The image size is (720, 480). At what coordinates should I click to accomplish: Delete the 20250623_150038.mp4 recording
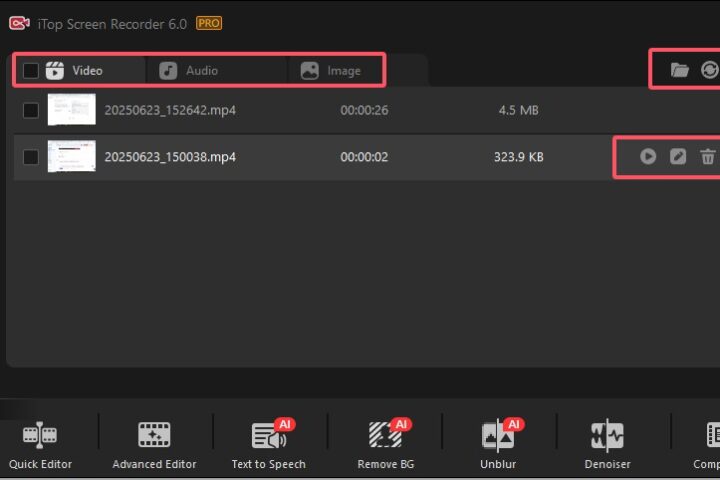(x=708, y=157)
